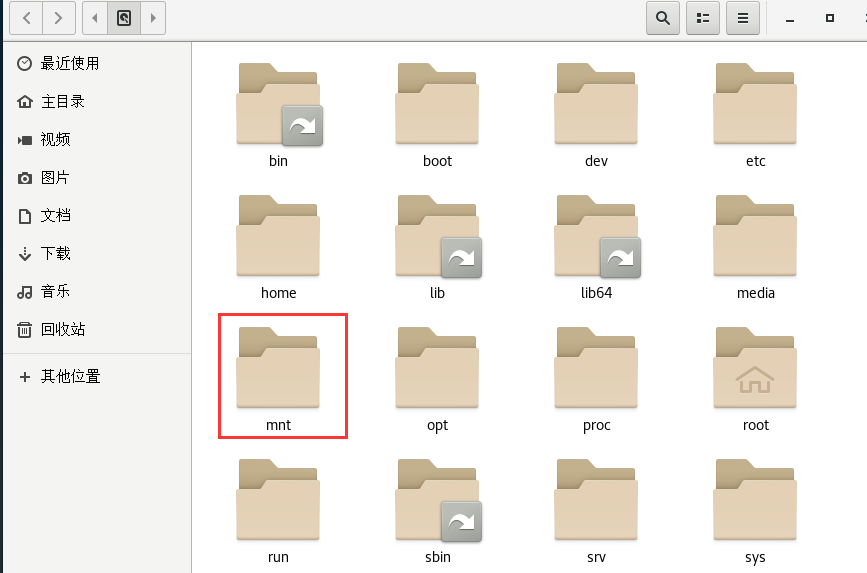The image size is (867, 573).
Task: Open the 下载 downloads location
Action: [x=54, y=253]
